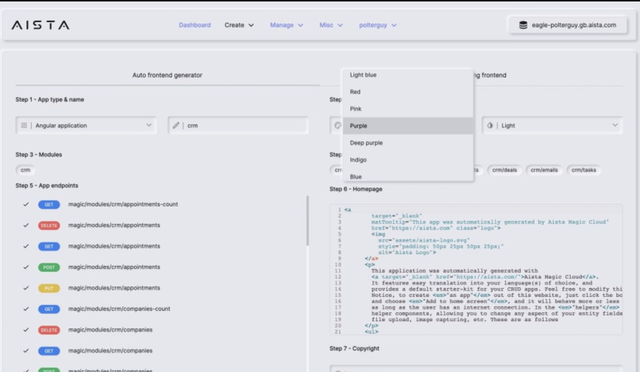Viewport: 640px width, 372px height.
Task: Click the endpoints list scrollbar
Action: click(307, 221)
